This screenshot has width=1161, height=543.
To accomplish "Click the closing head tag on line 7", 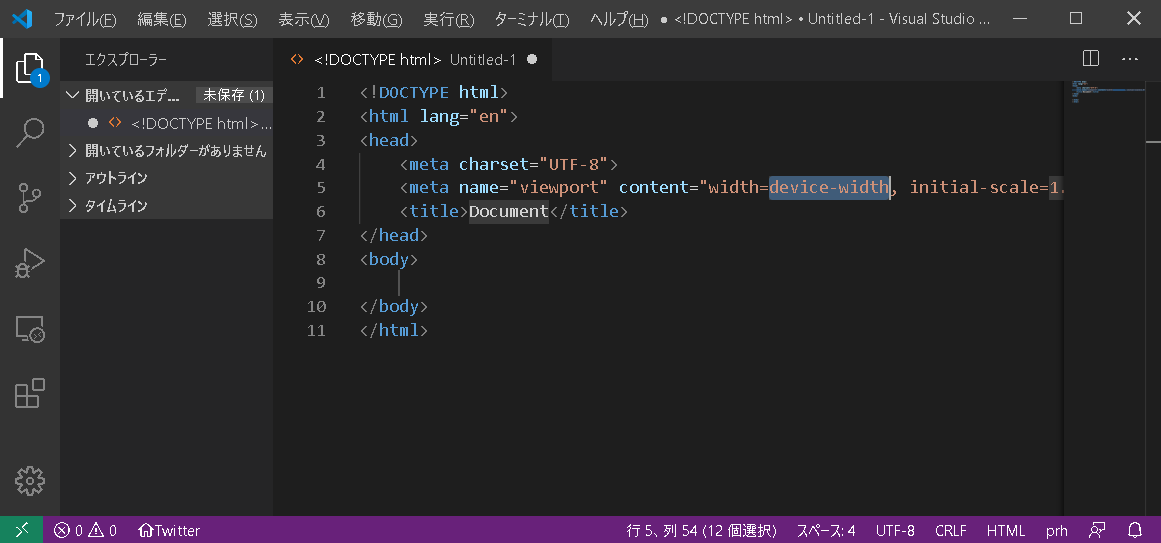I will click(x=394, y=235).
